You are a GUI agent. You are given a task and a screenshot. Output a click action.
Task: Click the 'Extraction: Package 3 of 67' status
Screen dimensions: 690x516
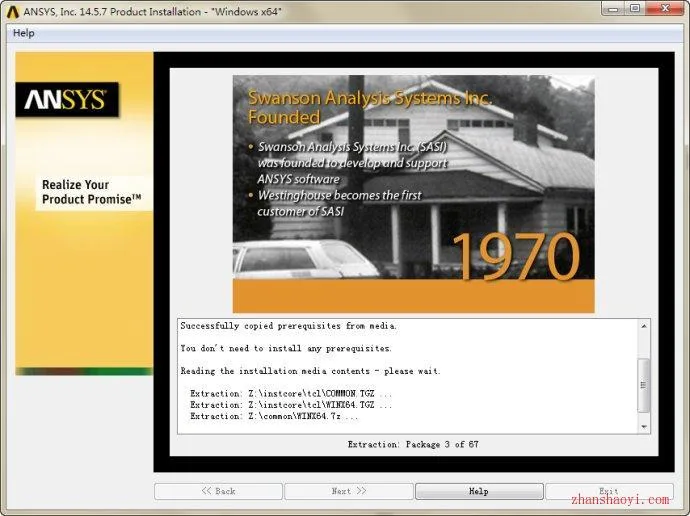click(413, 444)
